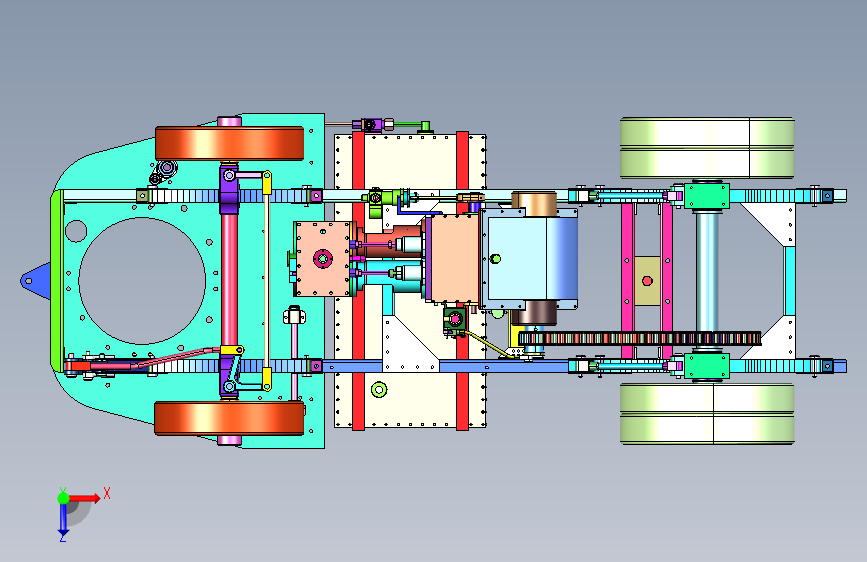Select the tan-brown cylinder above the blue housing

534,204
